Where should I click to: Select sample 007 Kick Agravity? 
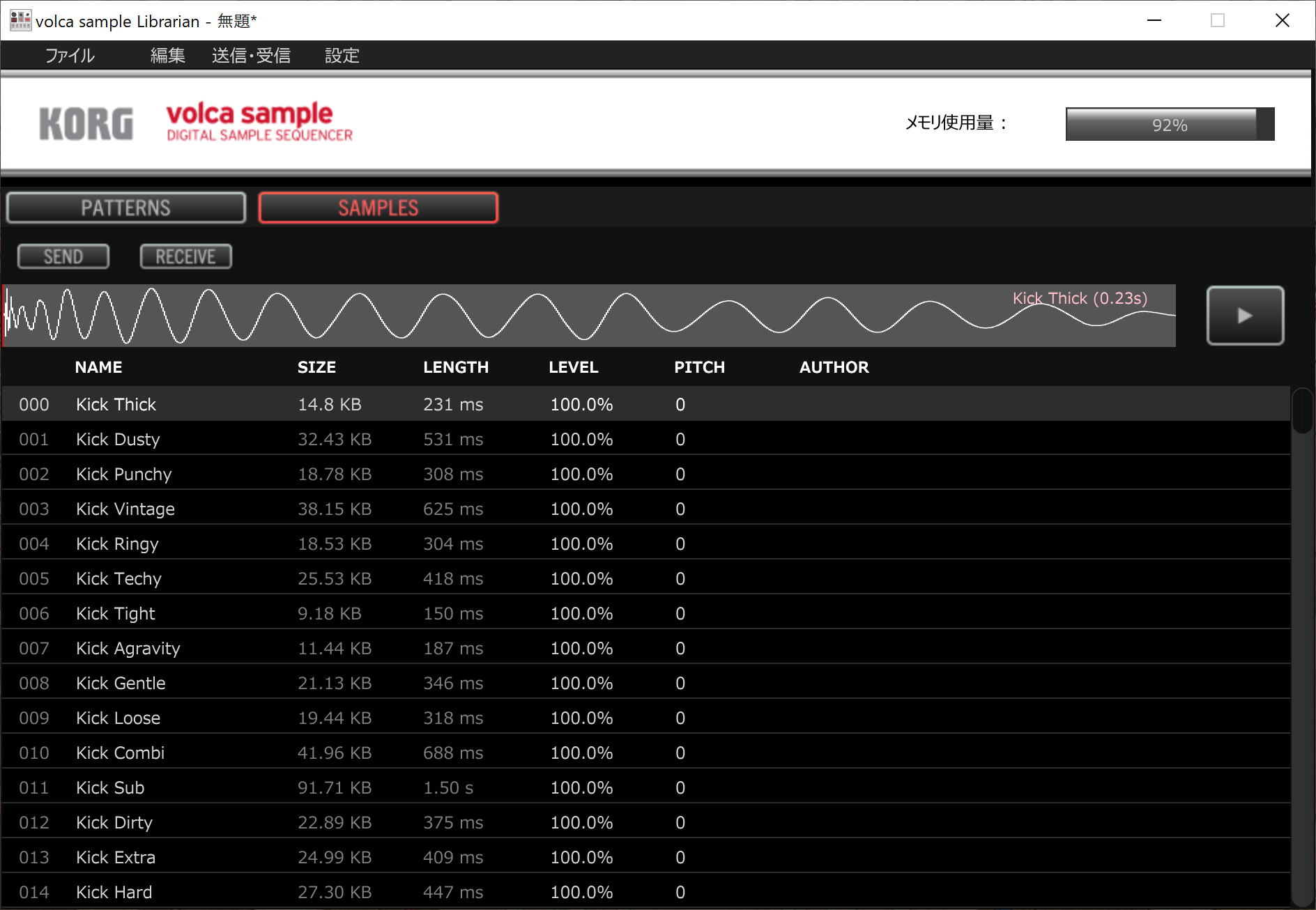646,648
